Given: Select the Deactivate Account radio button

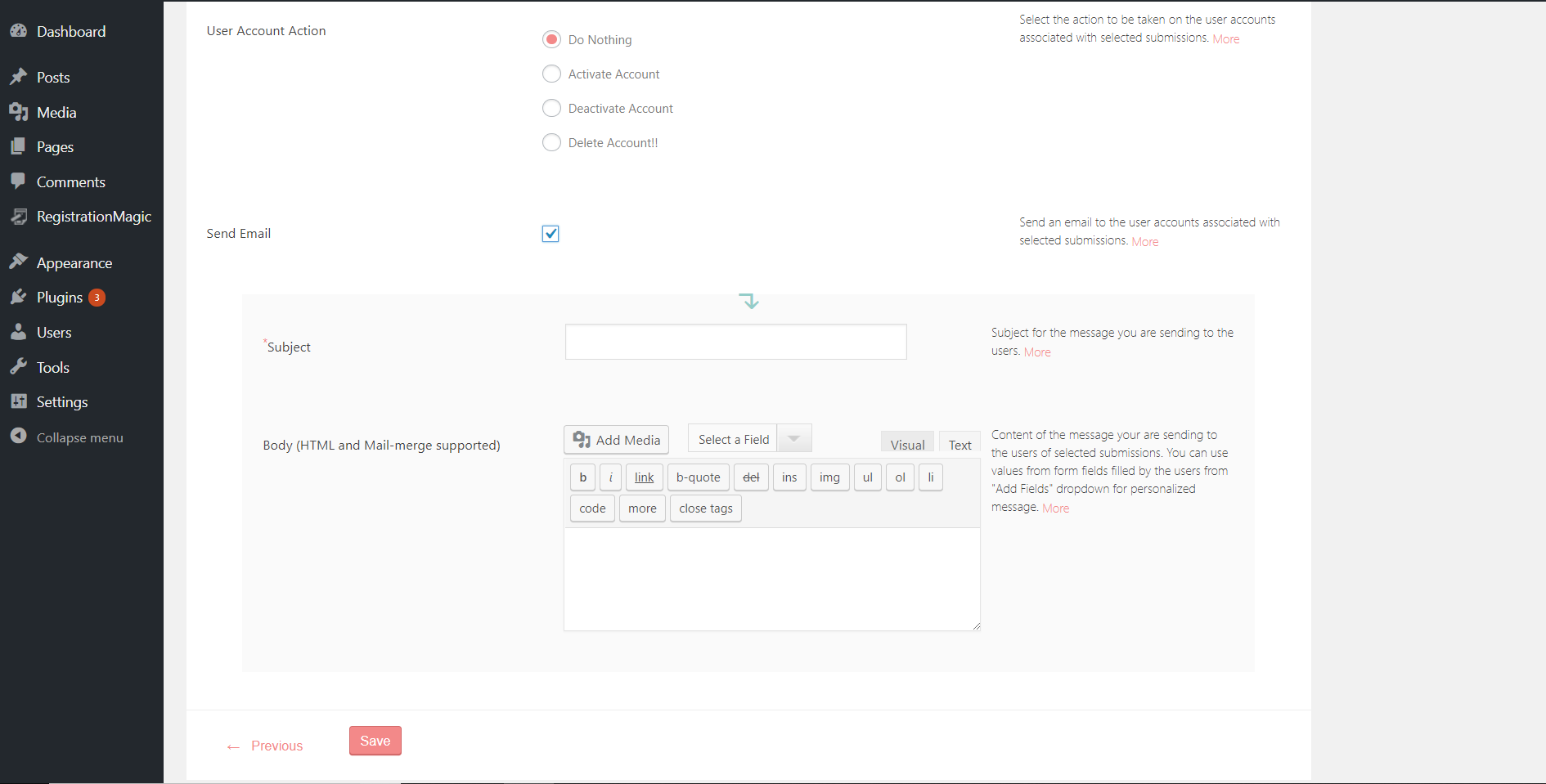Looking at the screenshot, I should tap(552, 109).
